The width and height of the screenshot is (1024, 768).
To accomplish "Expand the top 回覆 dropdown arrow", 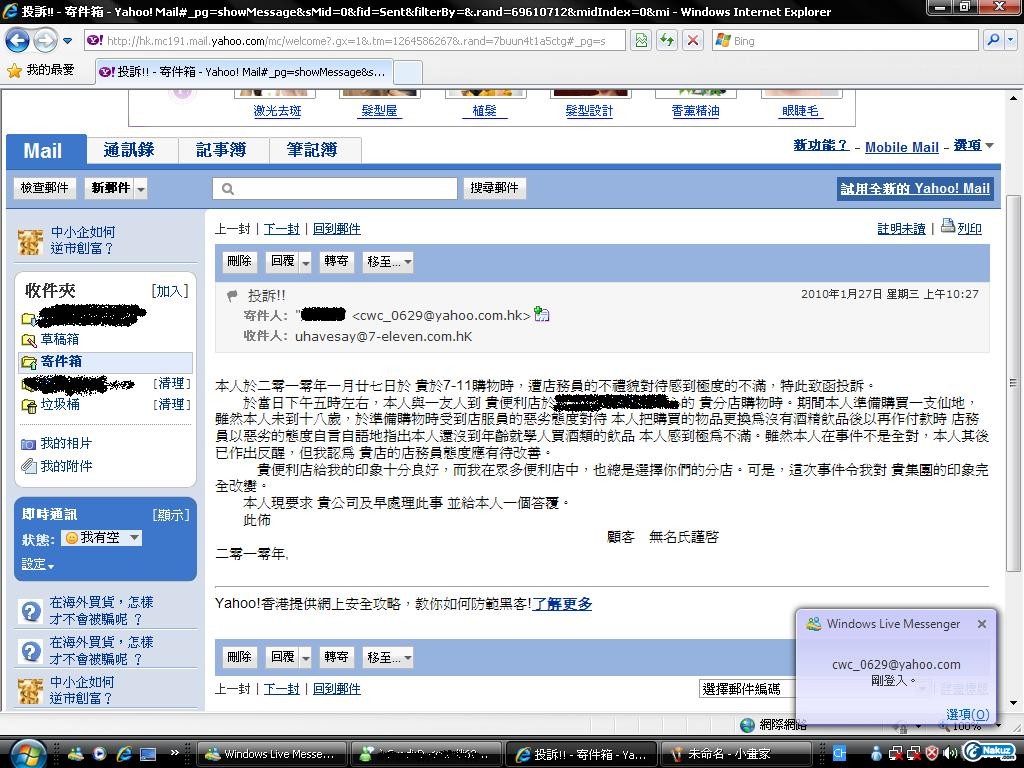I will (x=306, y=262).
